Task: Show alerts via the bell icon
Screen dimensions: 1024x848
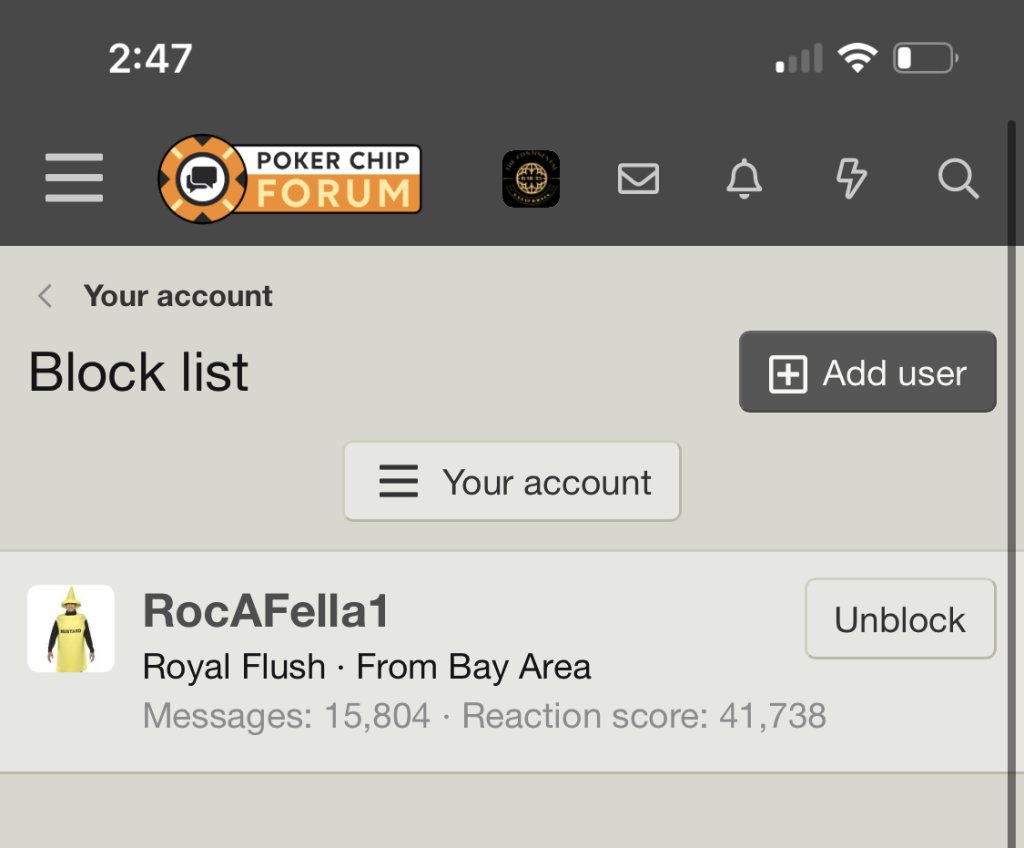Action: pyautogui.click(x=744, y=179)
